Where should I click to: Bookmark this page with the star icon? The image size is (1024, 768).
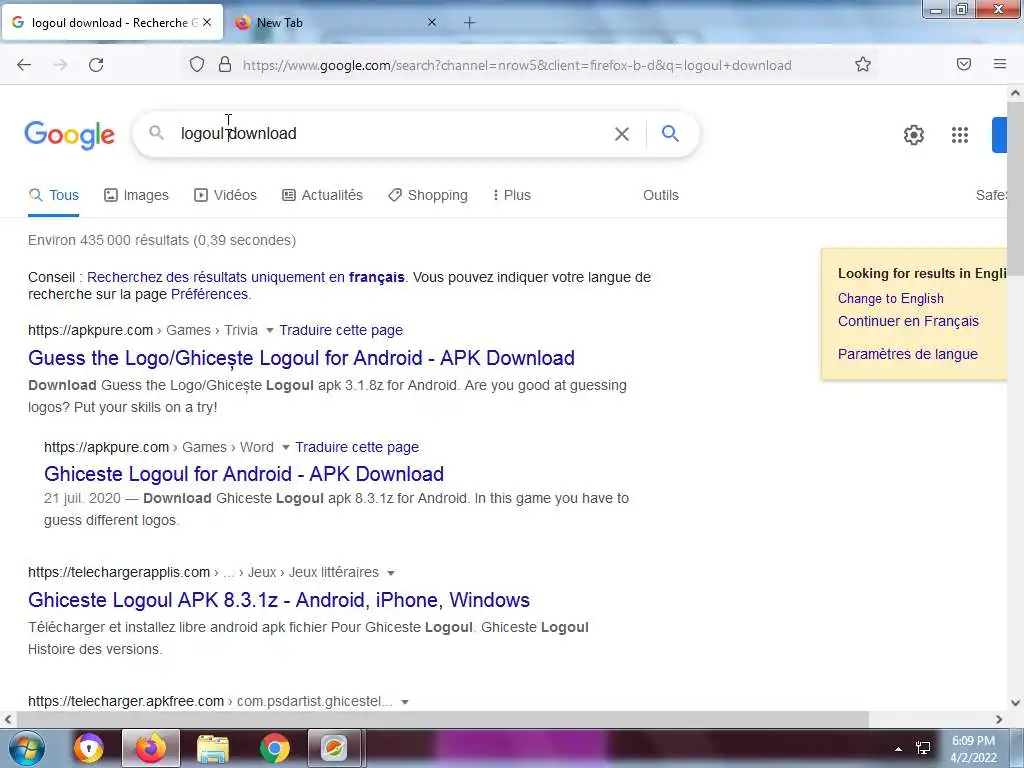tap(863, 64)
